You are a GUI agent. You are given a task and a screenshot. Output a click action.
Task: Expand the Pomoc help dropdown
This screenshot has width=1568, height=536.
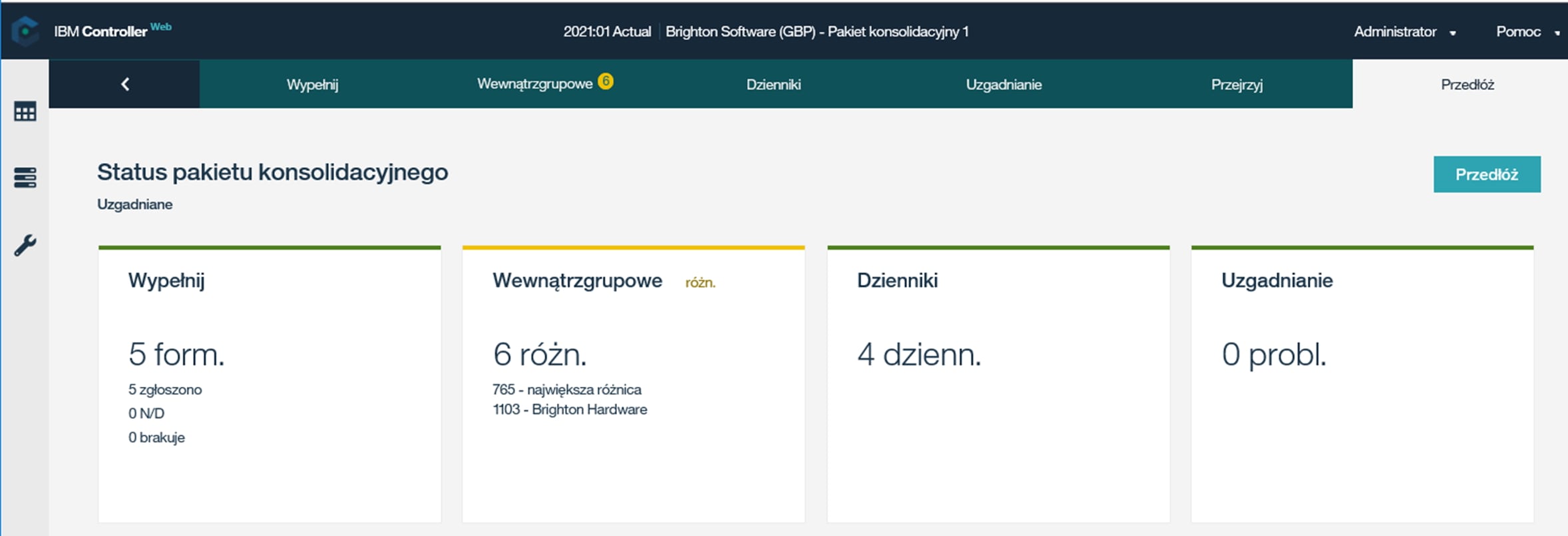(x=1527, y=32)
